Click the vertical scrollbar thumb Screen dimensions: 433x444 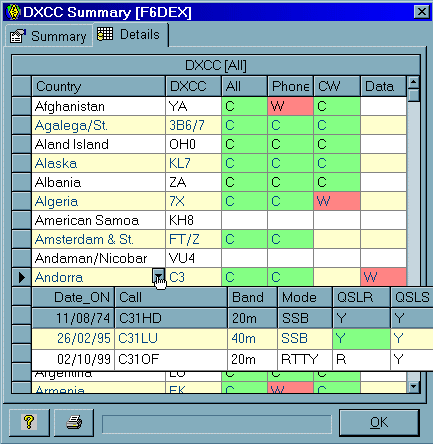[414, 96]
